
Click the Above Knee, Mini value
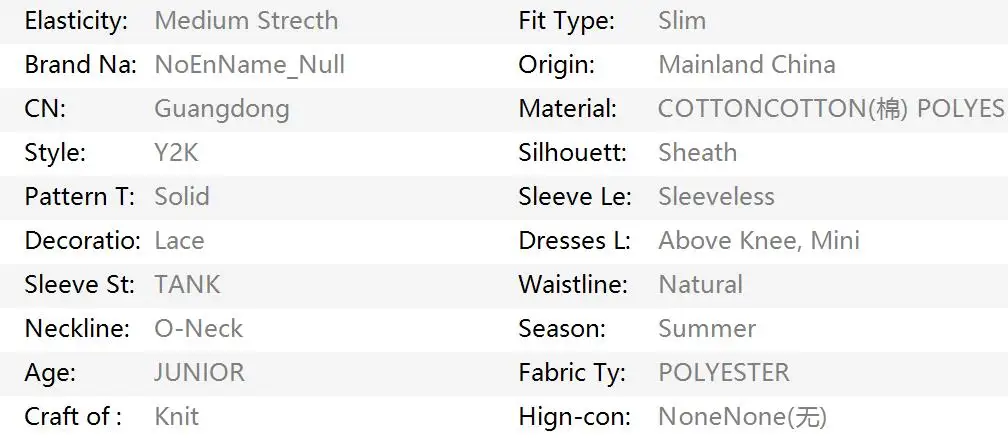[x=758, y=241]
